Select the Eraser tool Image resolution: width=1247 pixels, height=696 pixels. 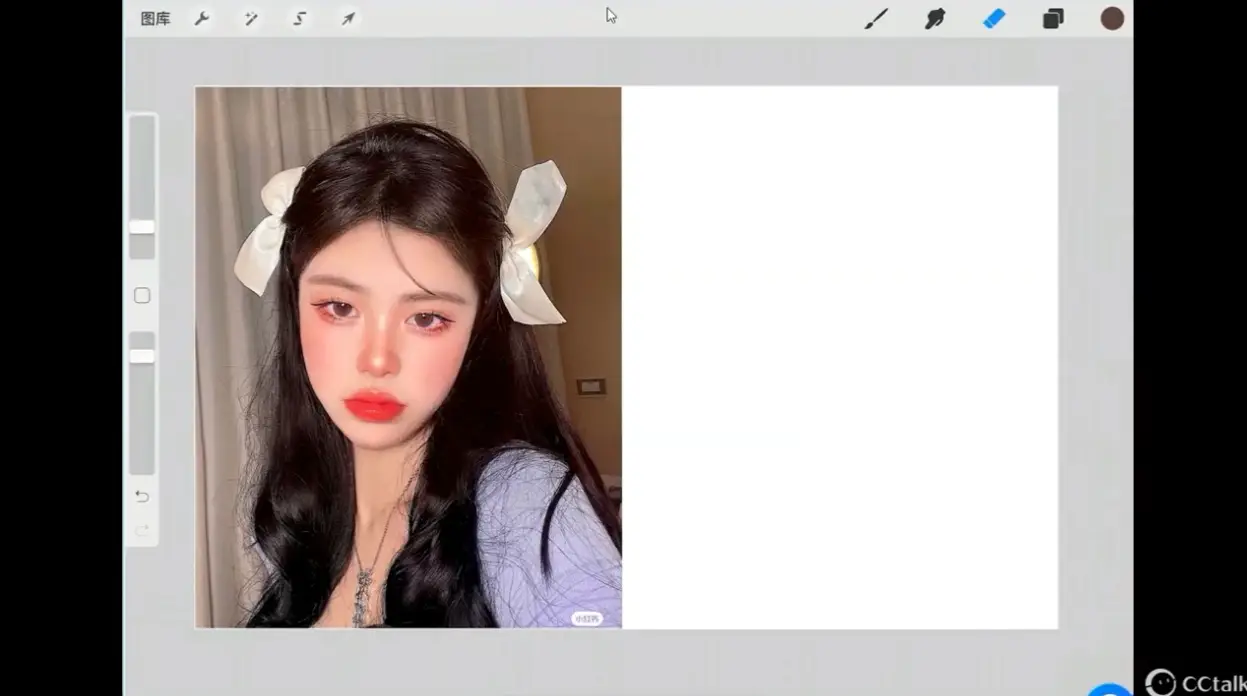(993, 18)
